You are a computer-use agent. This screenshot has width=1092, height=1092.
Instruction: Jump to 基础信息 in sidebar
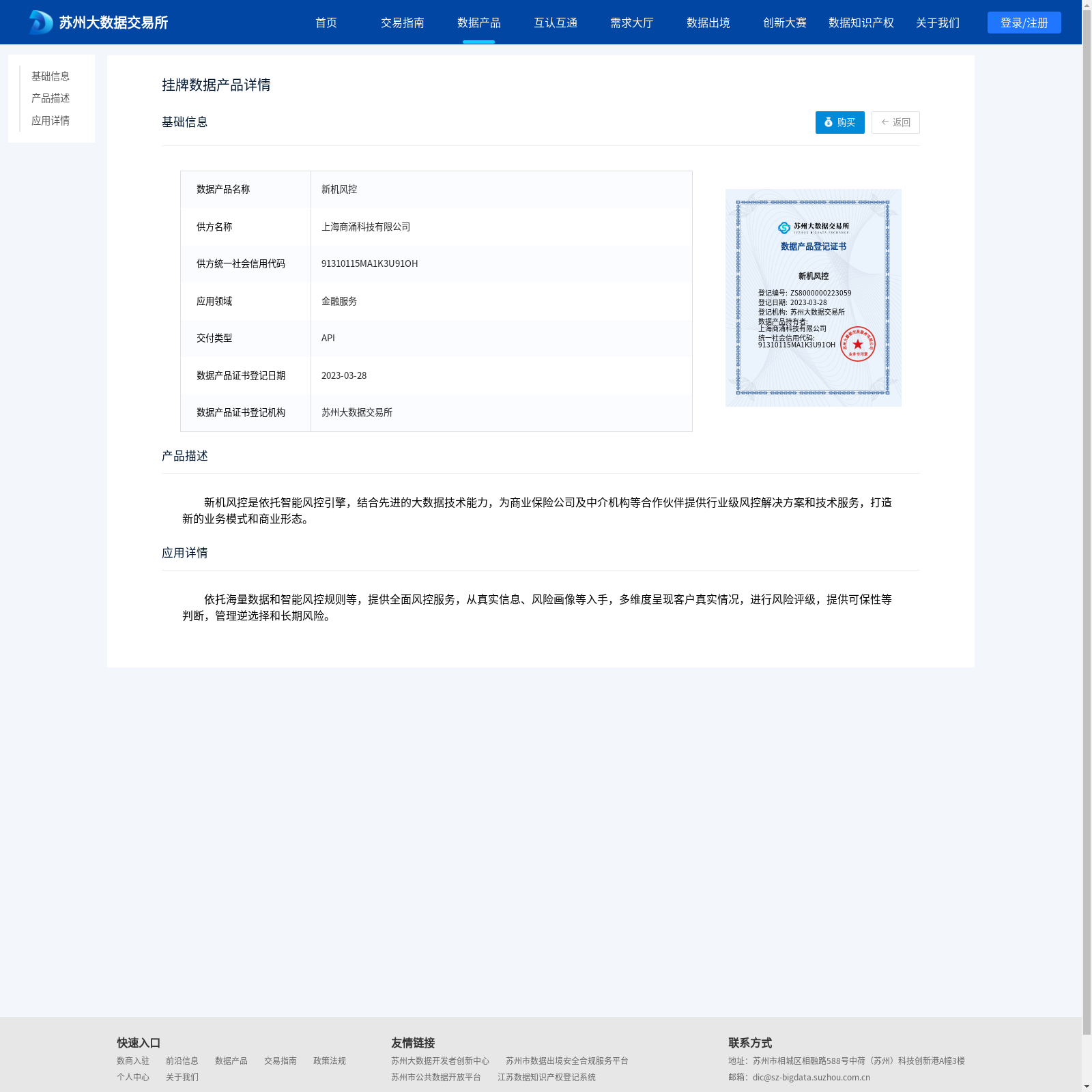click(x=51, y=76)
